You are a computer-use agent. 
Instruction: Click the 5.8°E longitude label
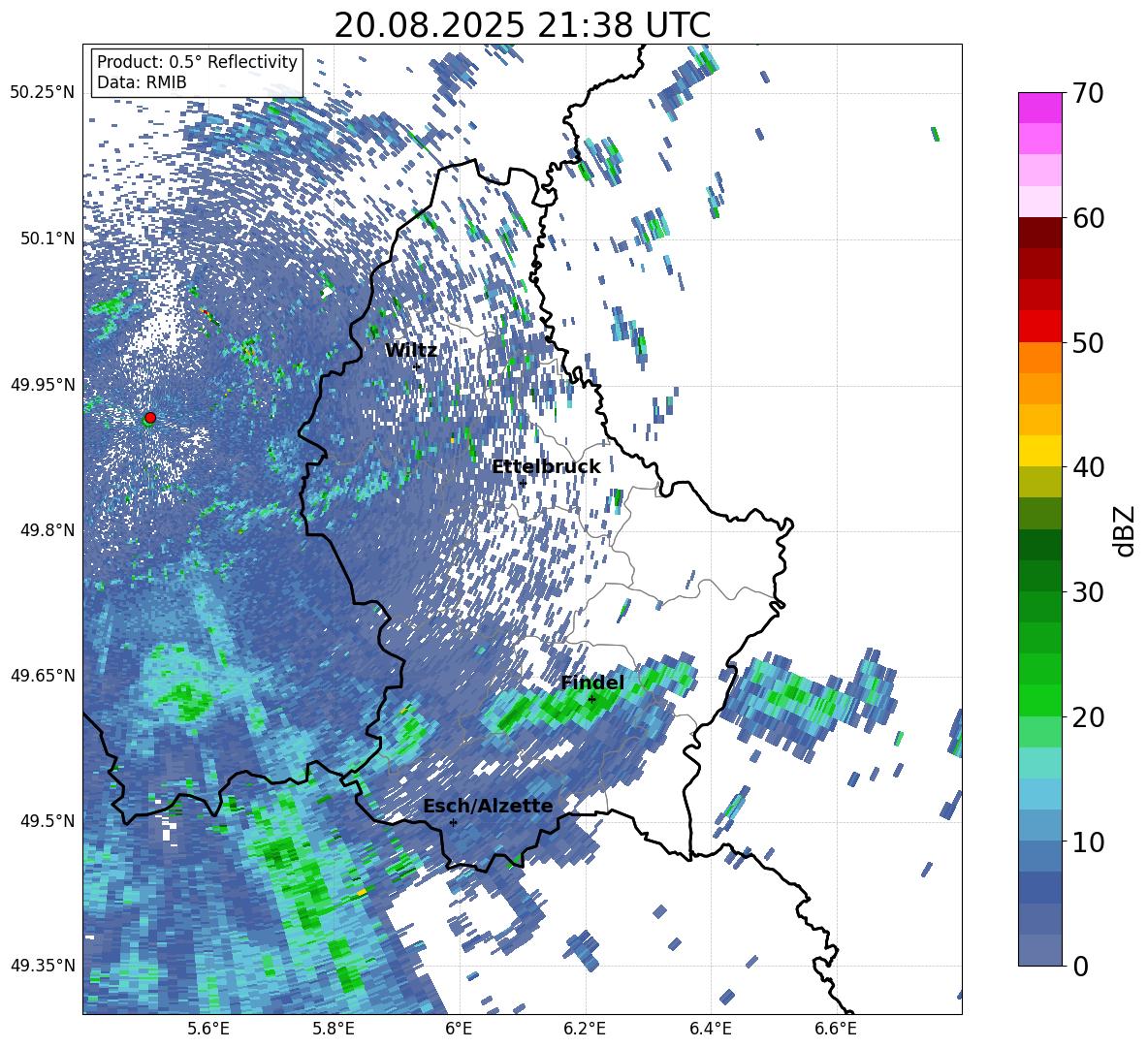click(334, 1030)
